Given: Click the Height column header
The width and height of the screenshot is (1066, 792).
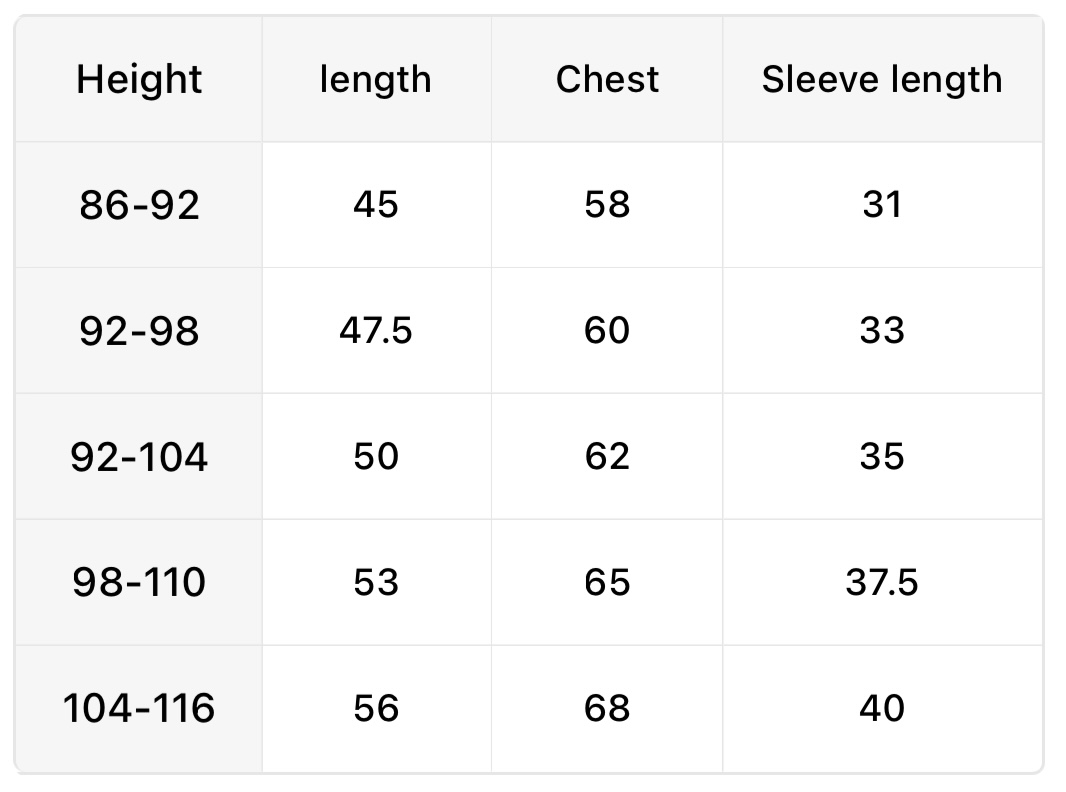Looking at the screenshot, I should click(x=139, y=80).
